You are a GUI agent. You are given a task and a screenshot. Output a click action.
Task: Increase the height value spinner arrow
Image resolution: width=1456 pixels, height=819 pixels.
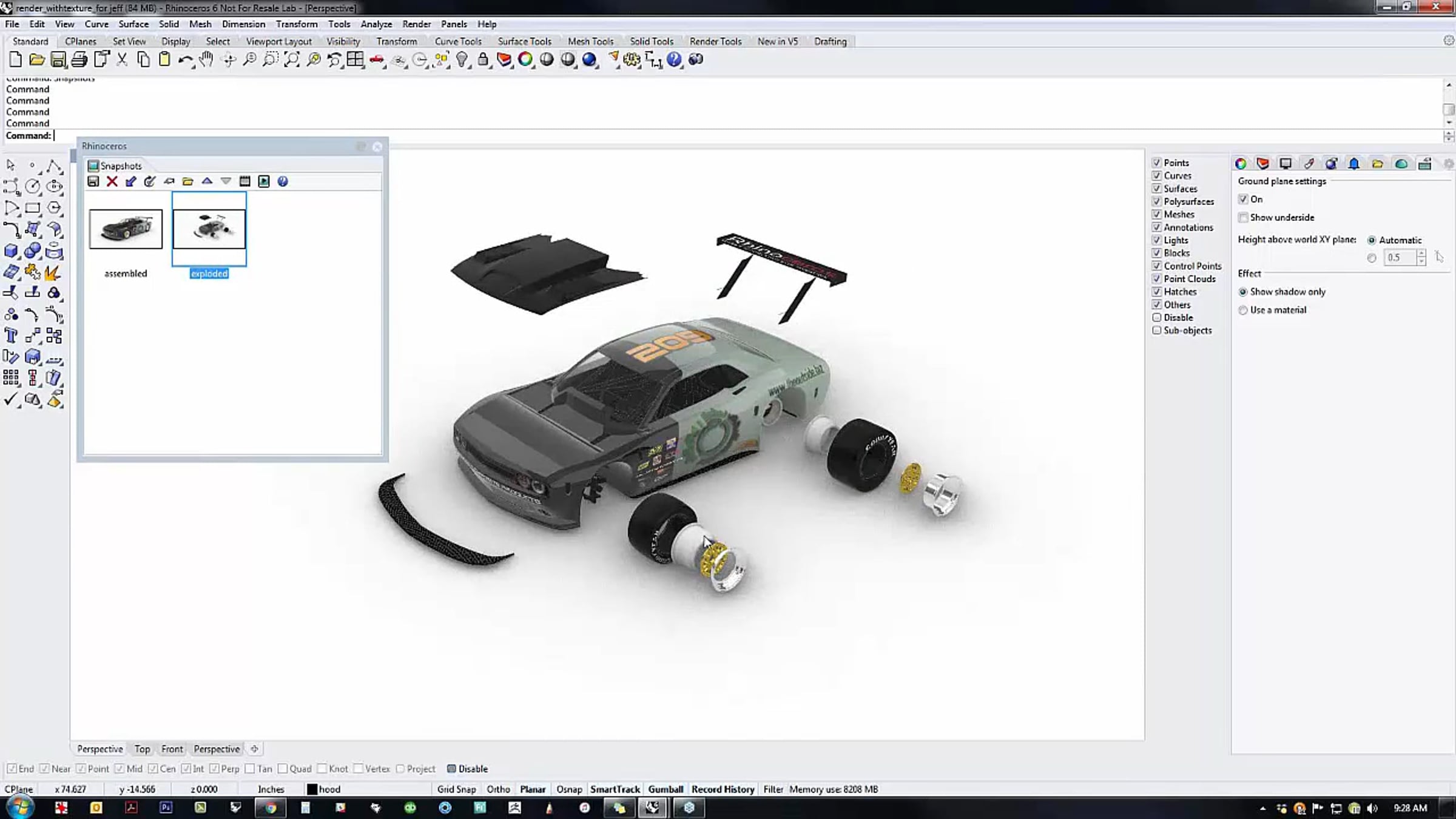pos(1421,254)
